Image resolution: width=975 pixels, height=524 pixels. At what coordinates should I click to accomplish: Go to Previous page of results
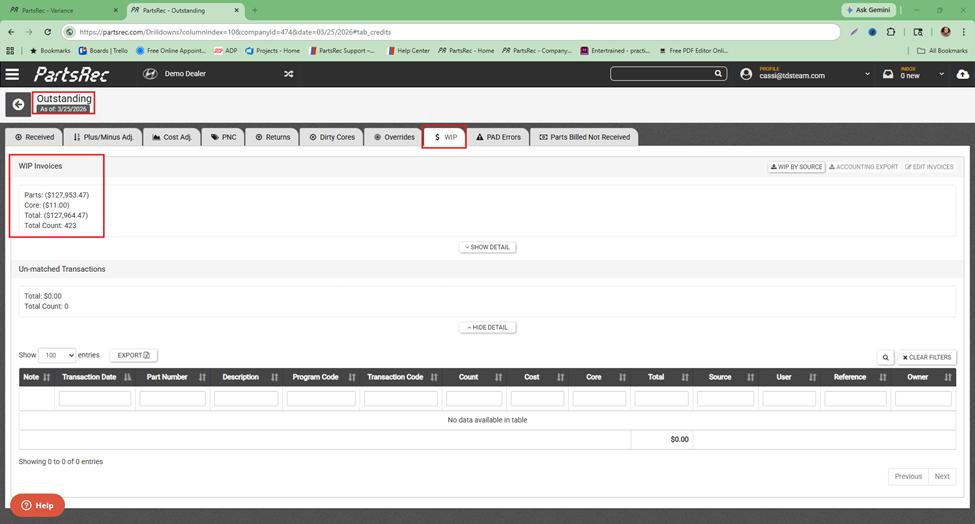coord(908,476)
